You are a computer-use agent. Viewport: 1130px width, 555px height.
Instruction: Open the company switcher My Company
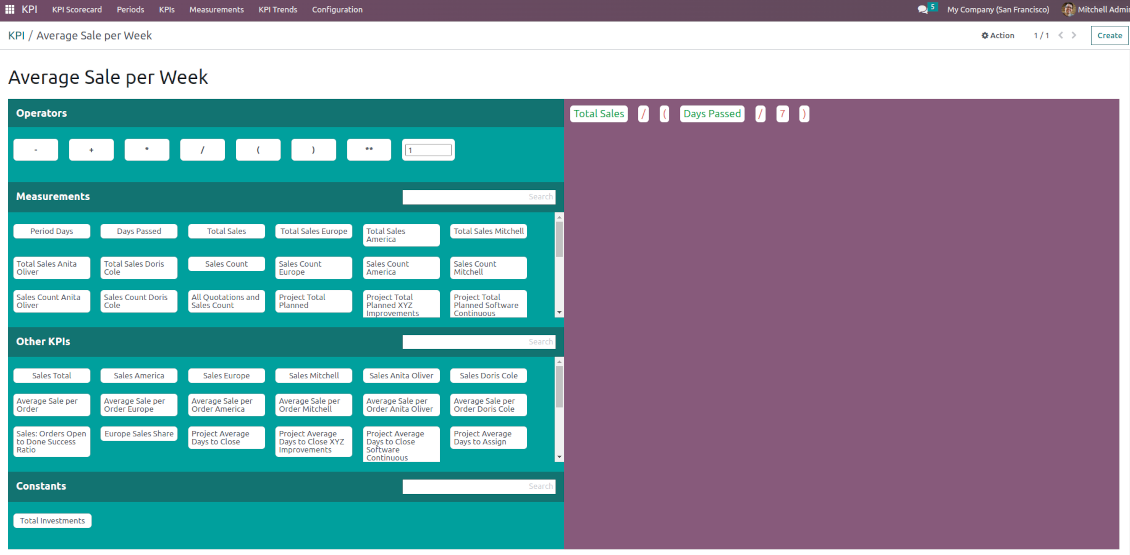tap(998, 9)
